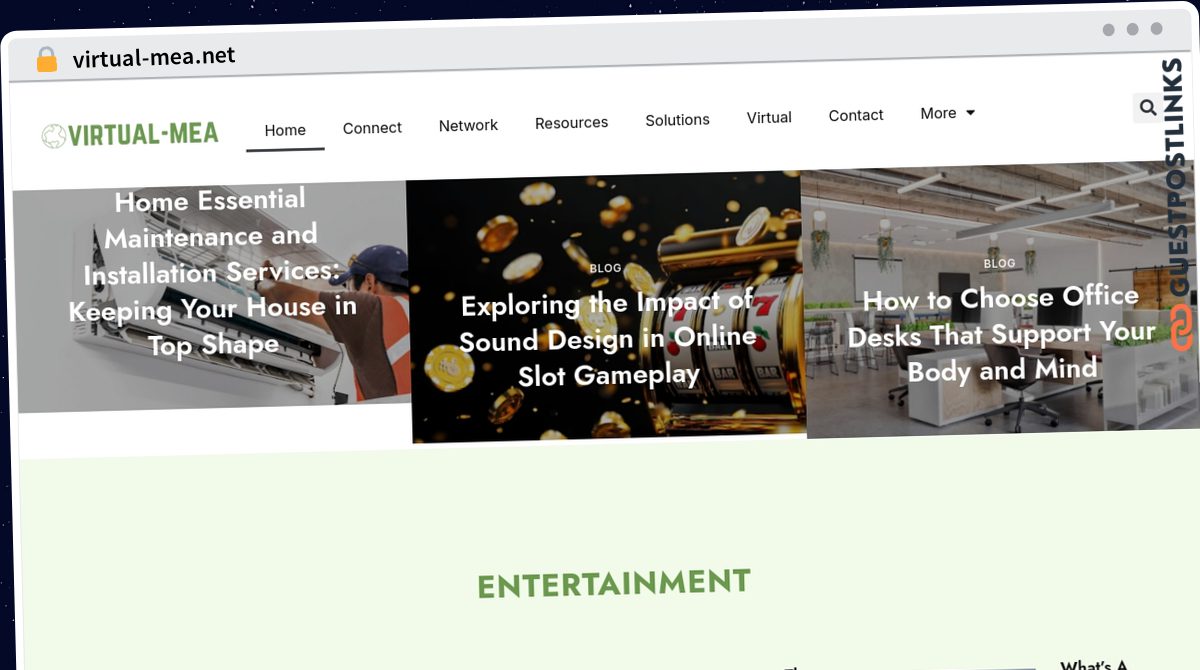Open How to Choose Office Desks article
Image resolution: width=1200 pixels, height=670 pixels.
1002,334
